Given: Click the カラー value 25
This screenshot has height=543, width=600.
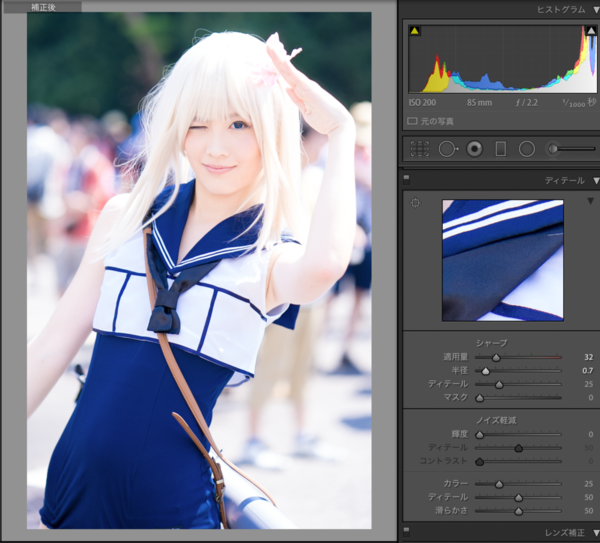Looking at the screenshot, I should click(589, 484).
